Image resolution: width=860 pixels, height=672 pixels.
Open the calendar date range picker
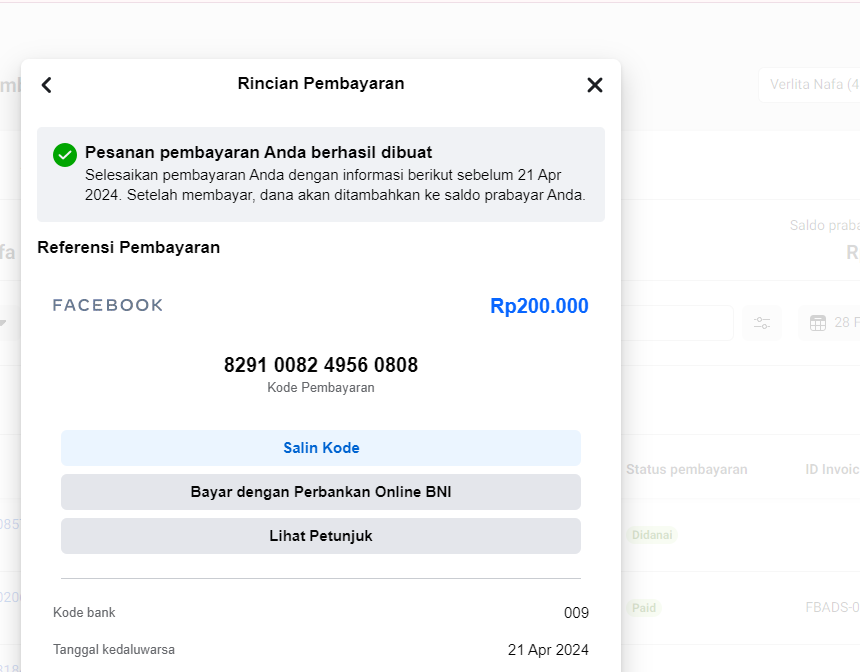(x=830, y=323)
